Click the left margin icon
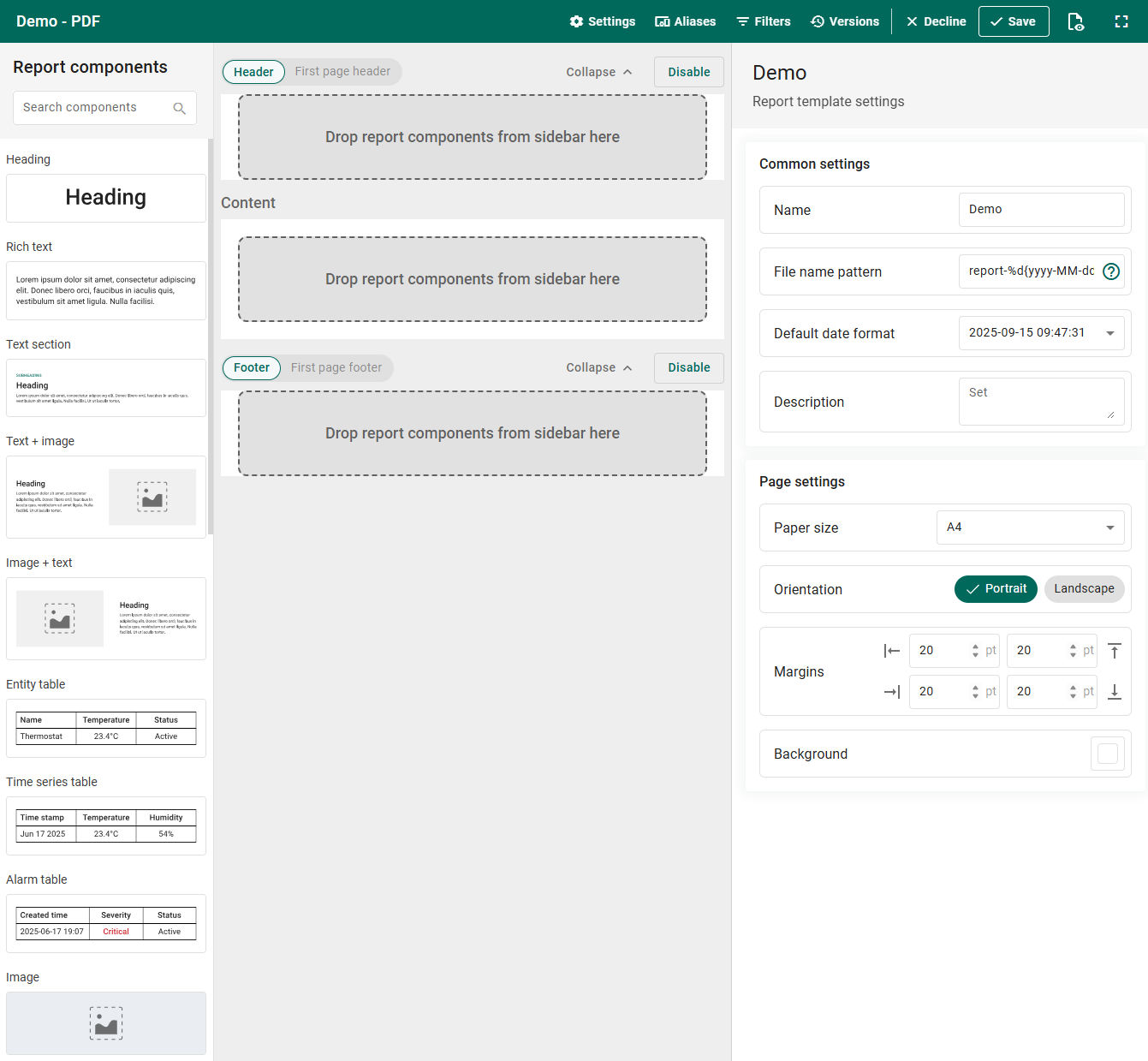 point(892,651)
